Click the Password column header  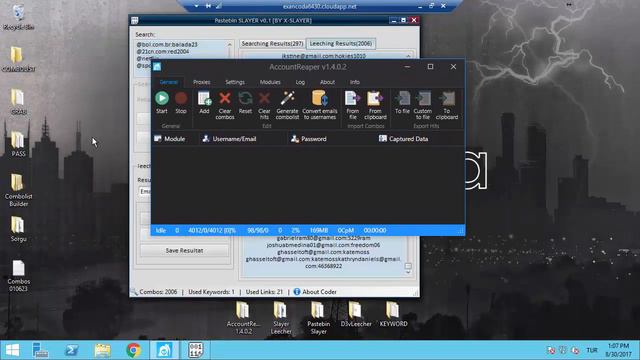tap(332, 139)
